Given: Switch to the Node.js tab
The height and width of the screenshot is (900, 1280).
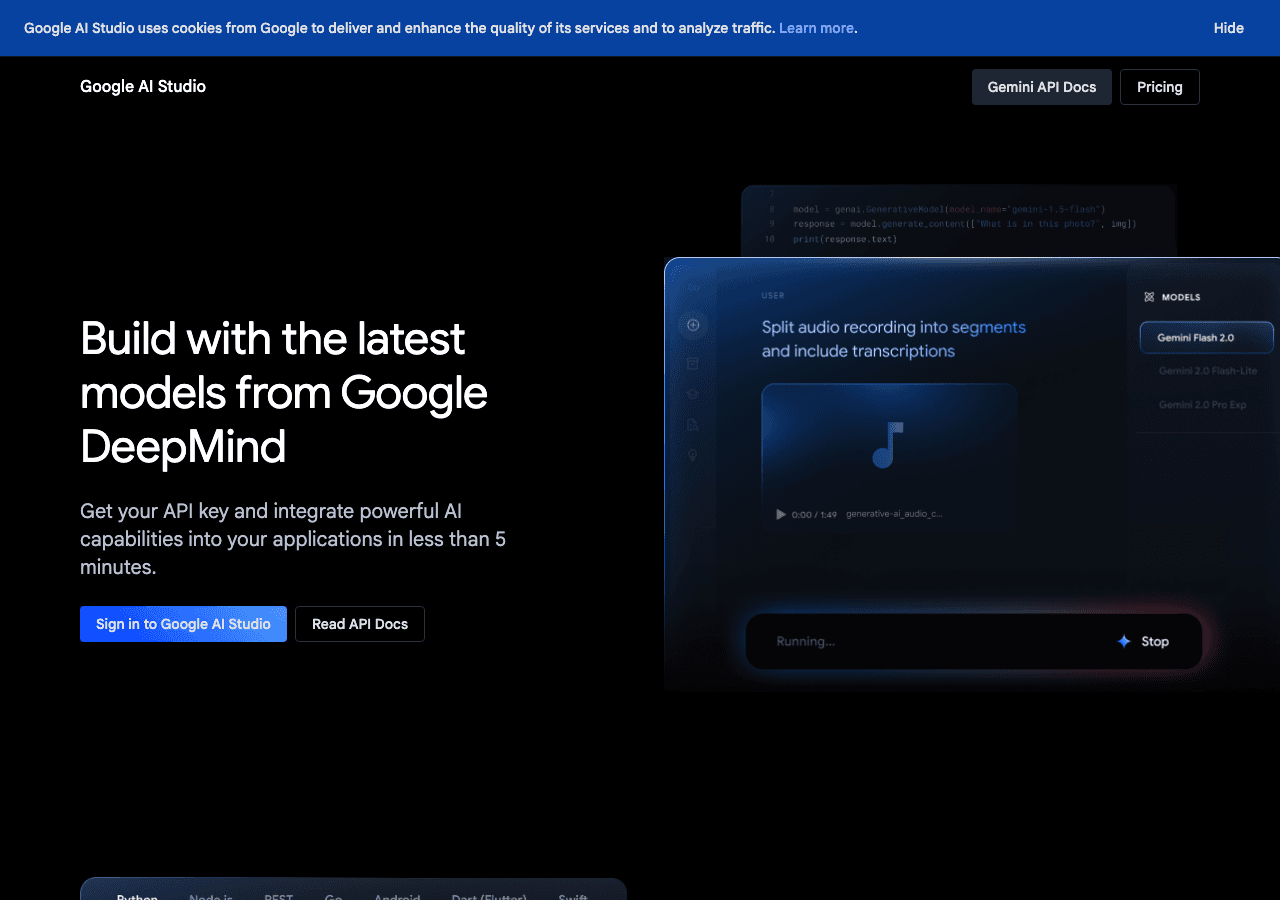Looking at the screenshot, I should tap(210, 895).
